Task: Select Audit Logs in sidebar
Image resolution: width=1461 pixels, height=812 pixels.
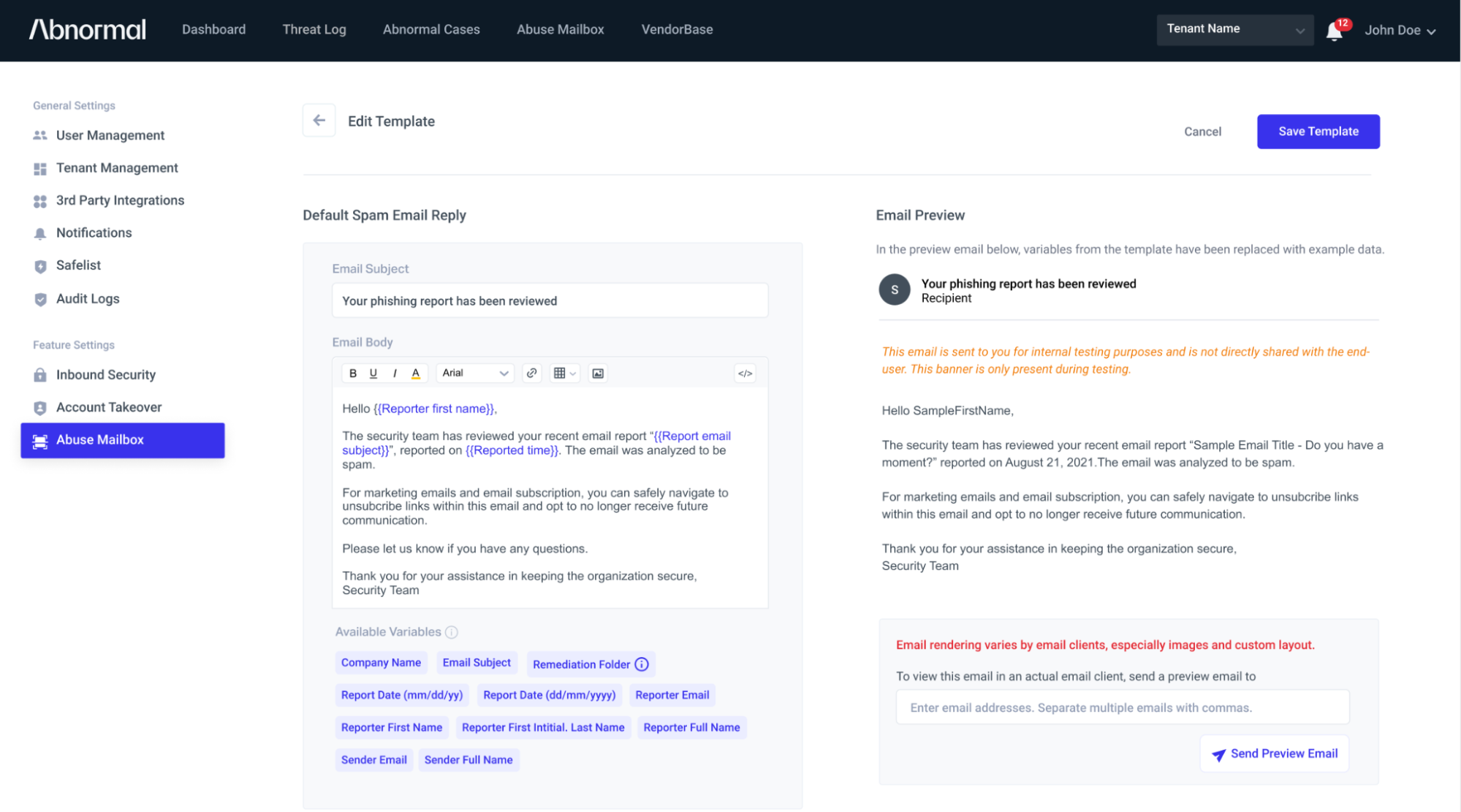Action: pyautogui.click(x=88, y=299)
